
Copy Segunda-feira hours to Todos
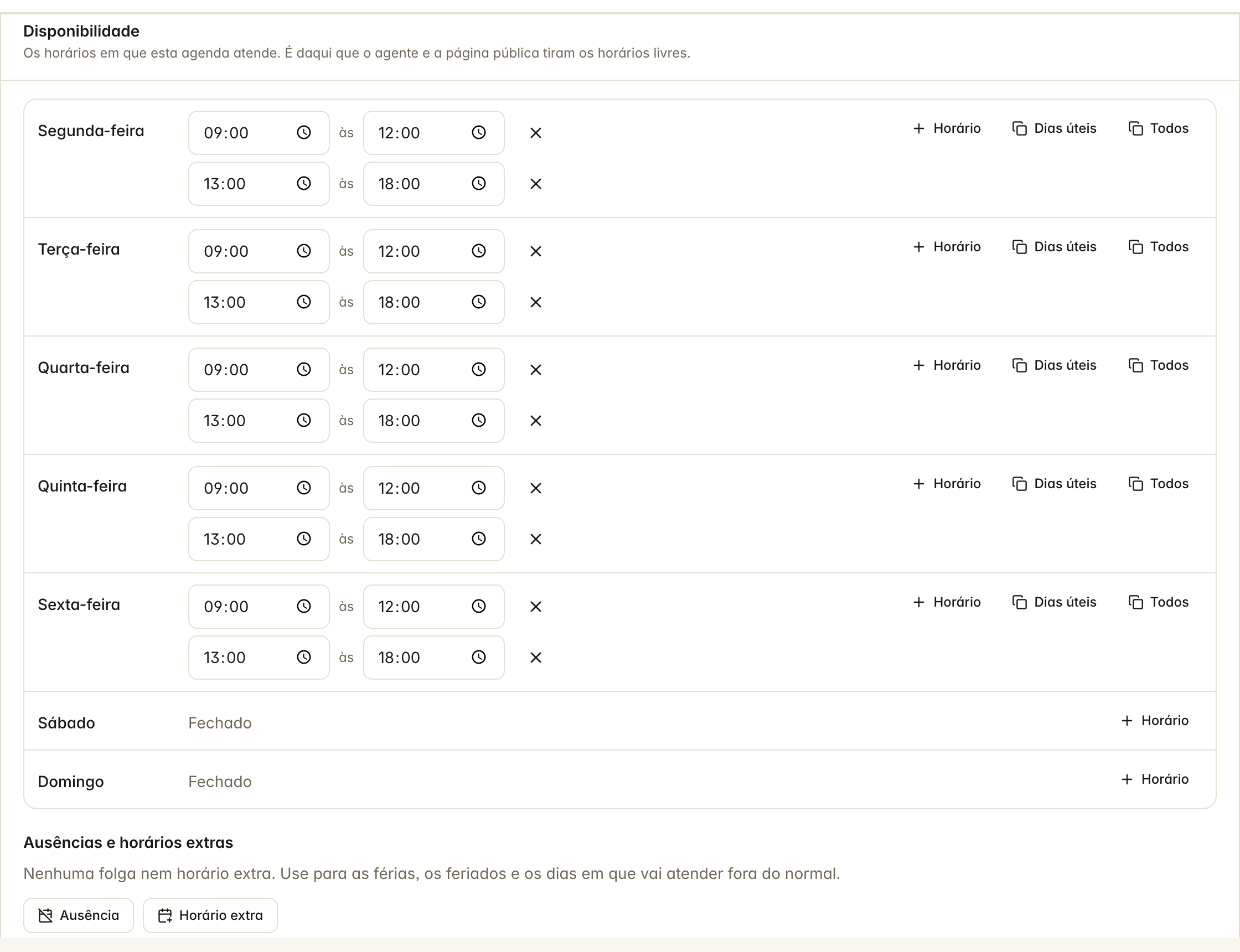click(x=1159, y=128)
